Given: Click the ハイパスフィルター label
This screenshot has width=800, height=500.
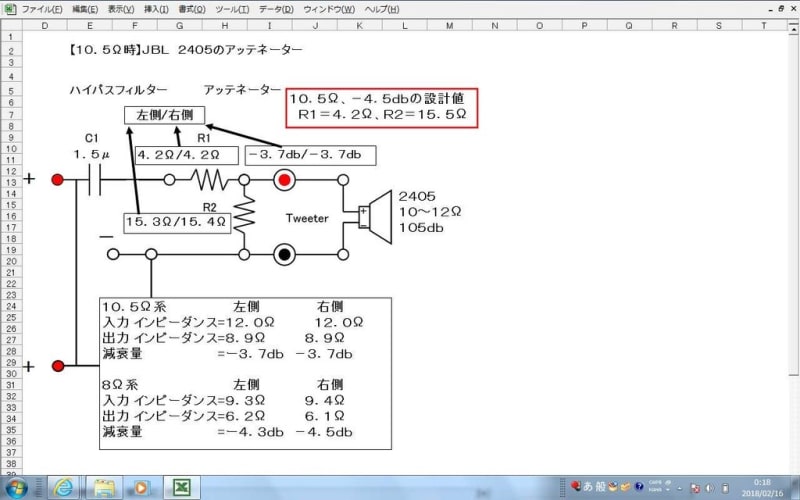Looking at the screenshot, I should (118, 90).
